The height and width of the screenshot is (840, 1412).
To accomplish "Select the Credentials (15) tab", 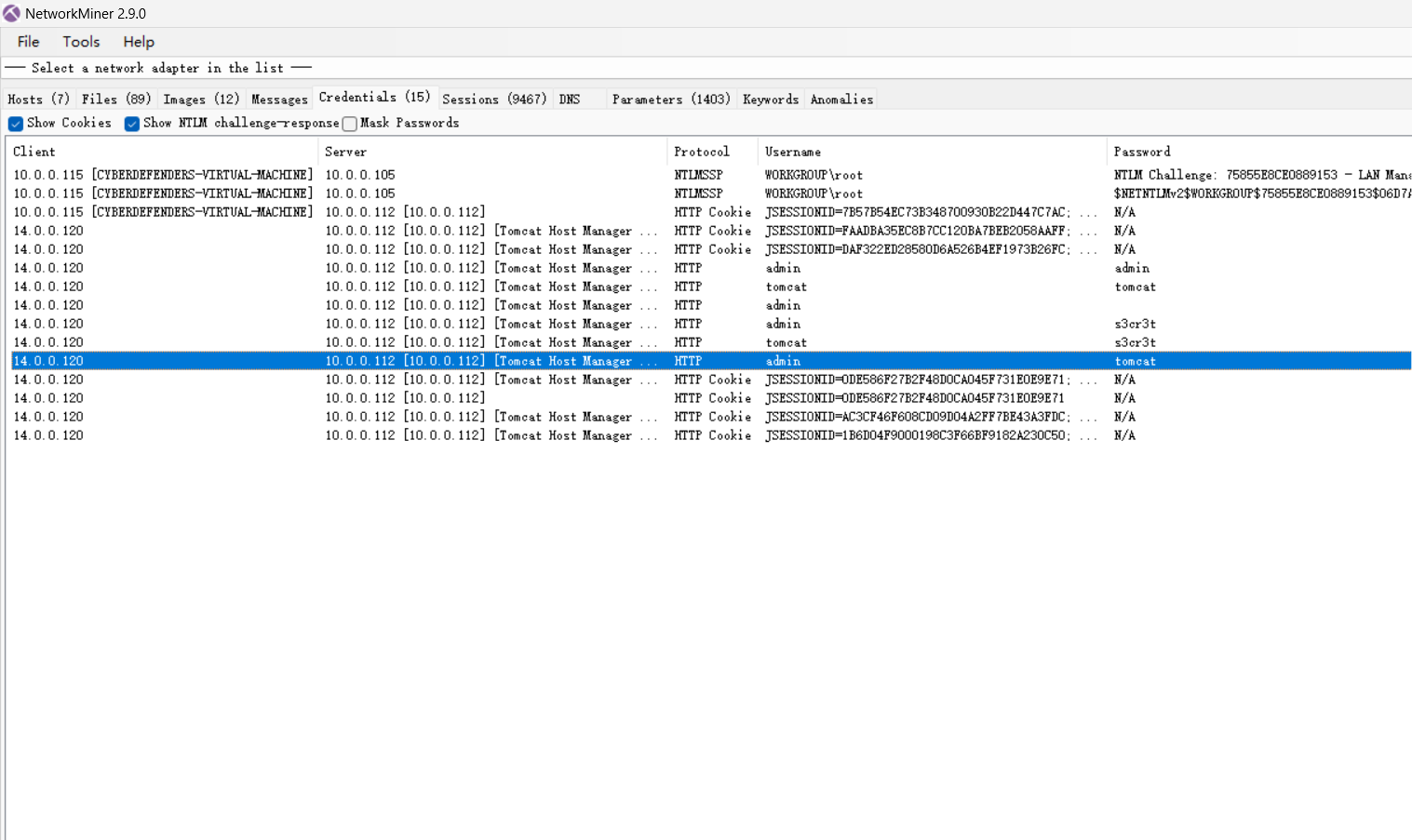I will [374, 97].
